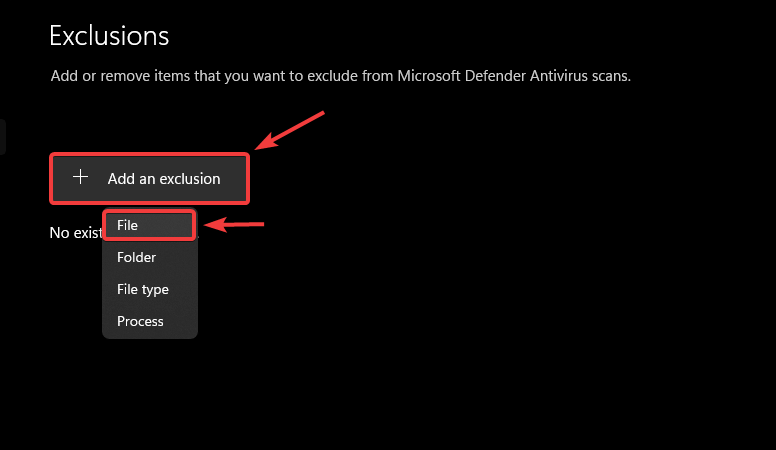Click the red border of Add an exclusion
The image size is (776, 450).
248,178
